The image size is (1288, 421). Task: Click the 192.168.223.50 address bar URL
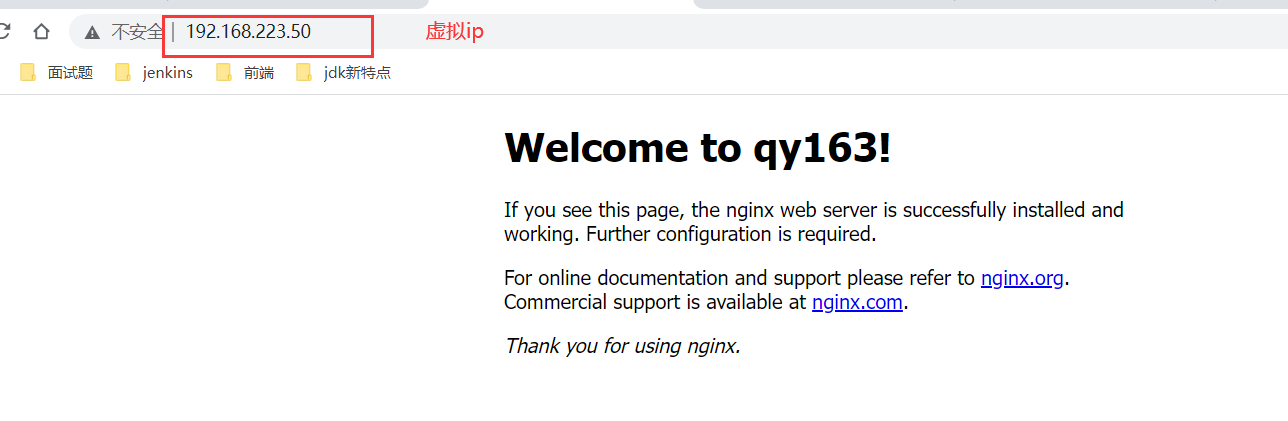pyautogui.click(x=248, y=32)
